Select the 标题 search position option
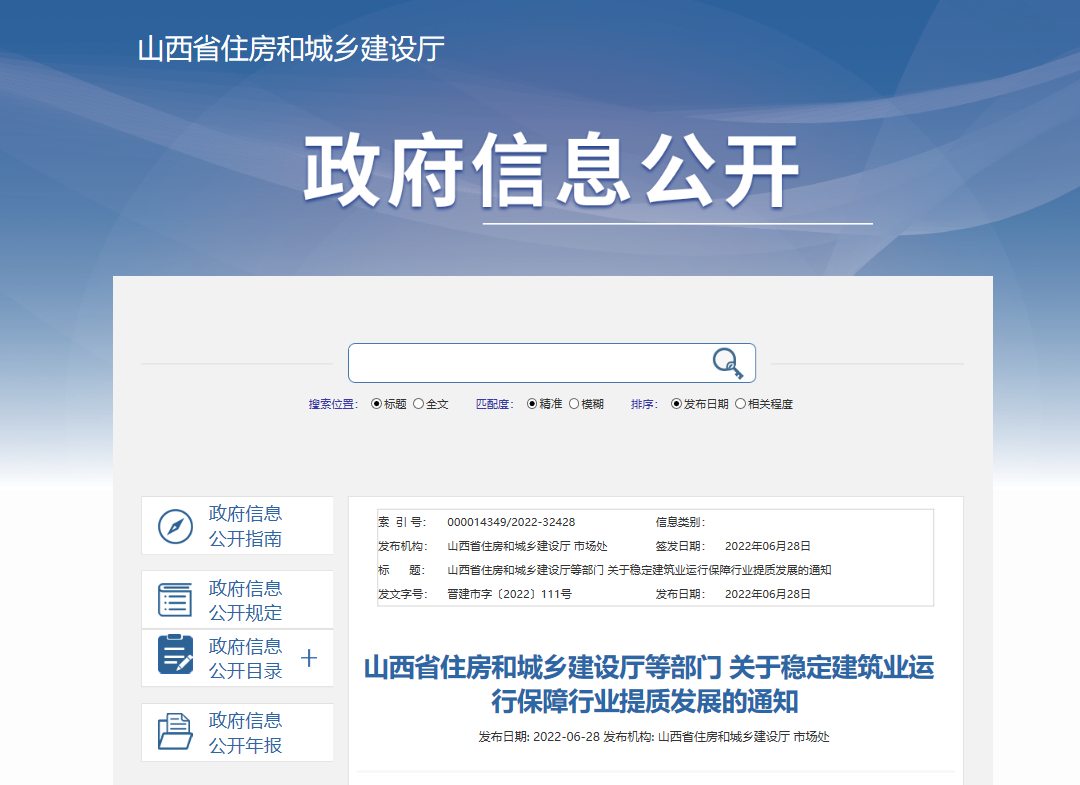1080x785 pixels. (x=377, y=403)
